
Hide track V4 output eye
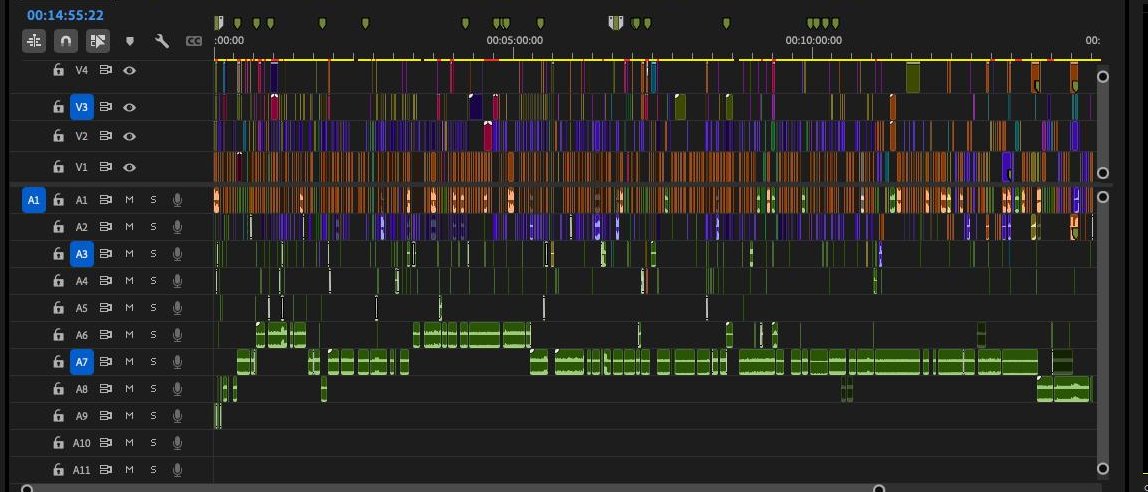pos(130,70)
